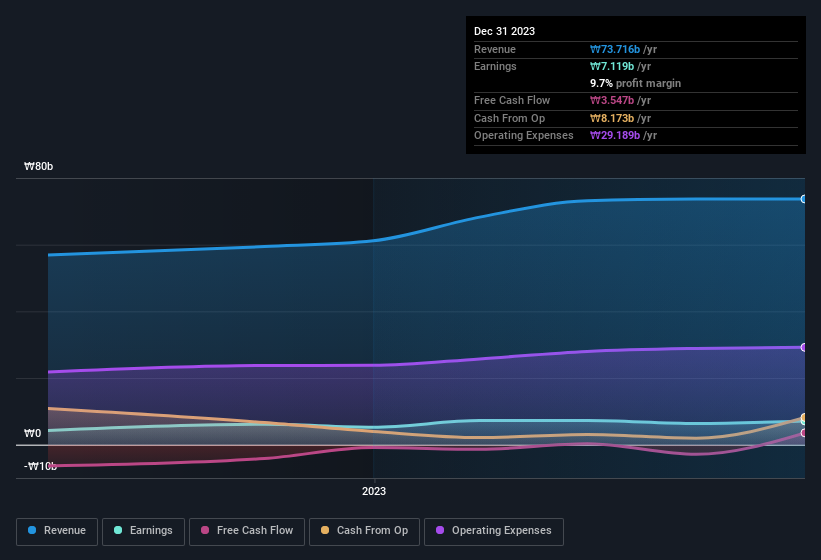This screenshot has height=560, width=821.
Task: Select the Dec 31 2023 tooltip date
Action: [x=504, y=31]
